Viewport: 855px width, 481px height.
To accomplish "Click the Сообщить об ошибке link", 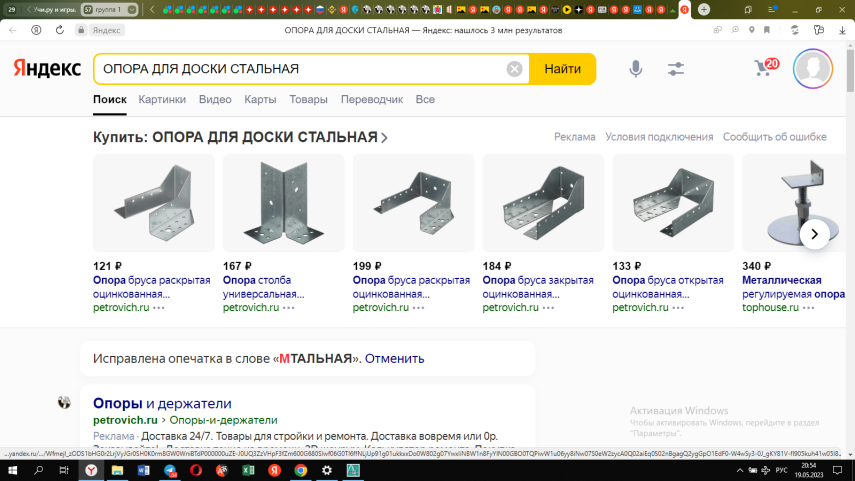I will (774, 137).
